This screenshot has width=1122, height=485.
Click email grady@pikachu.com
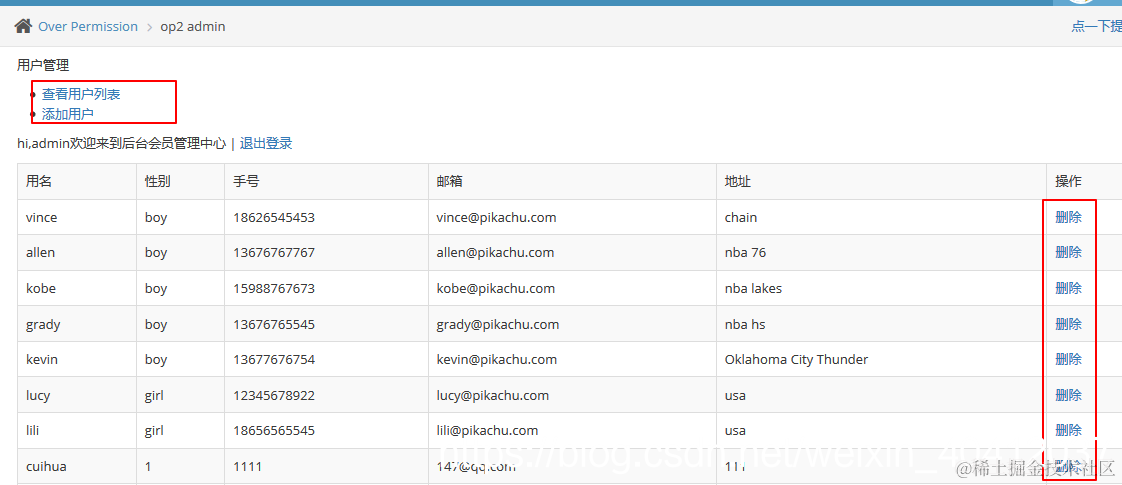[497, 324]
